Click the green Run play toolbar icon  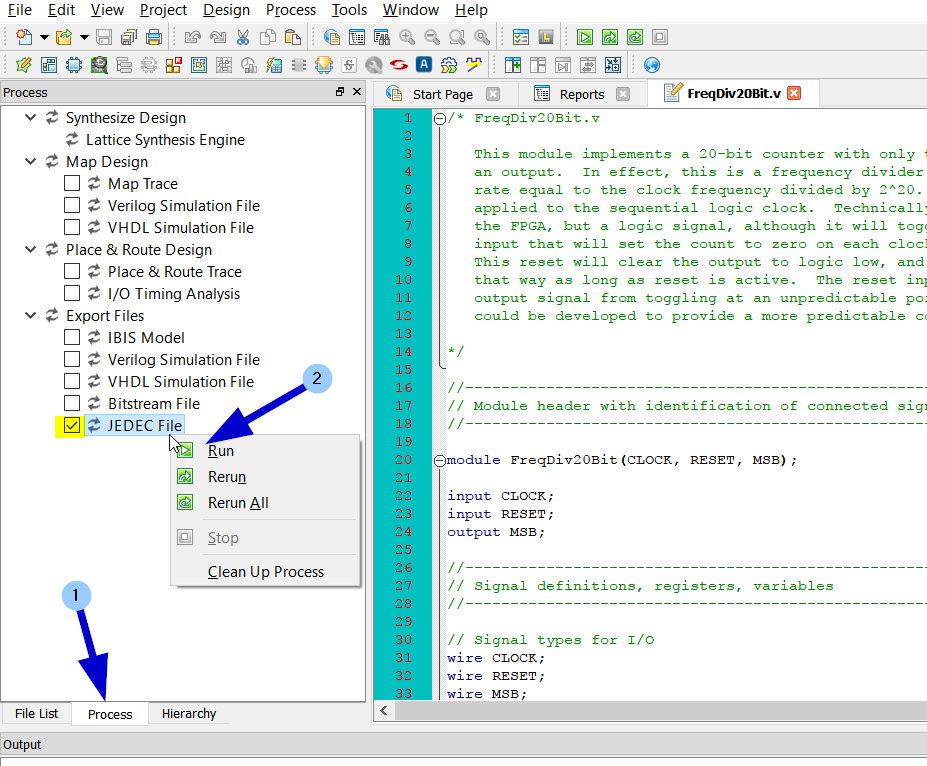click(585, 37)
